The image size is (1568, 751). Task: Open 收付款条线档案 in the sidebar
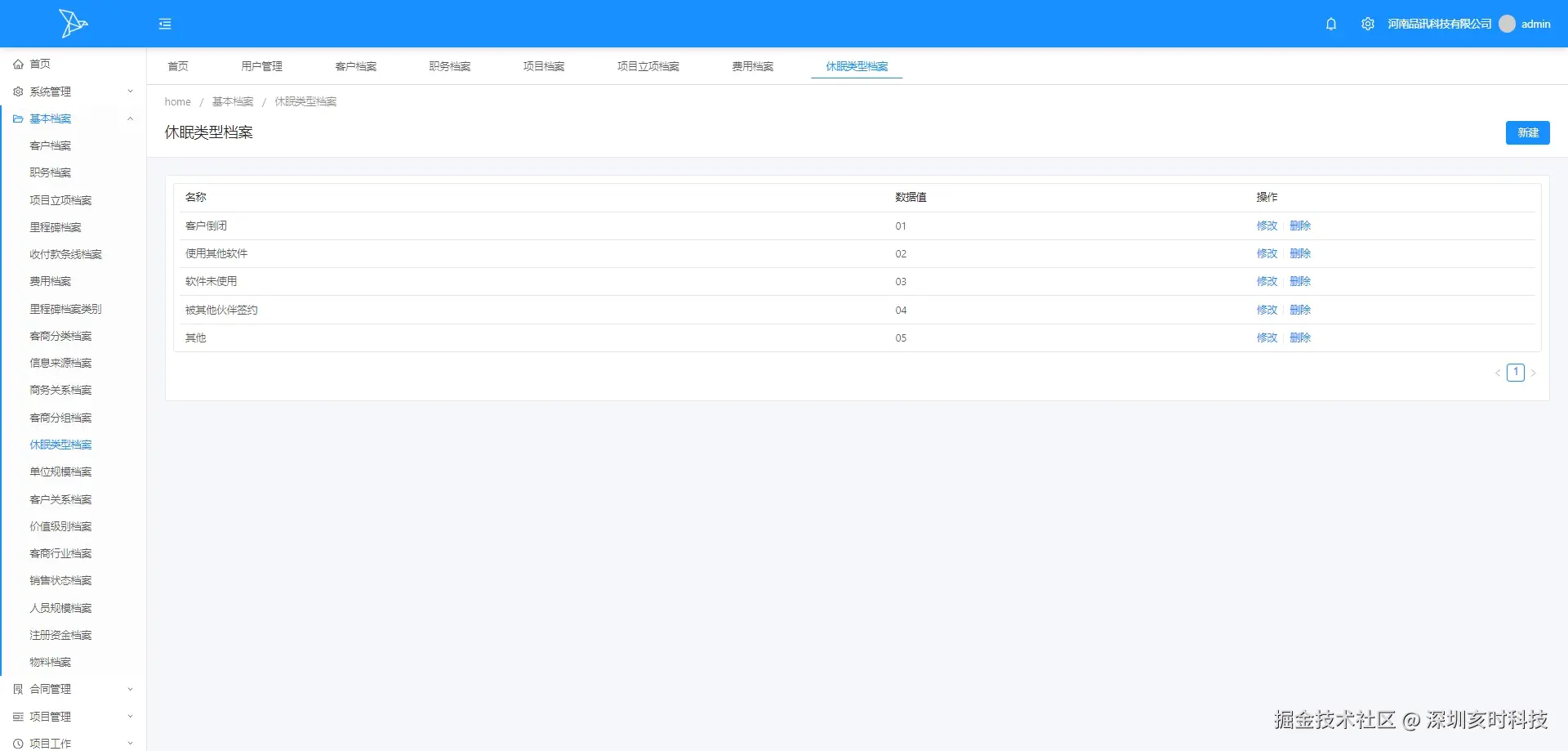[66, 254]
